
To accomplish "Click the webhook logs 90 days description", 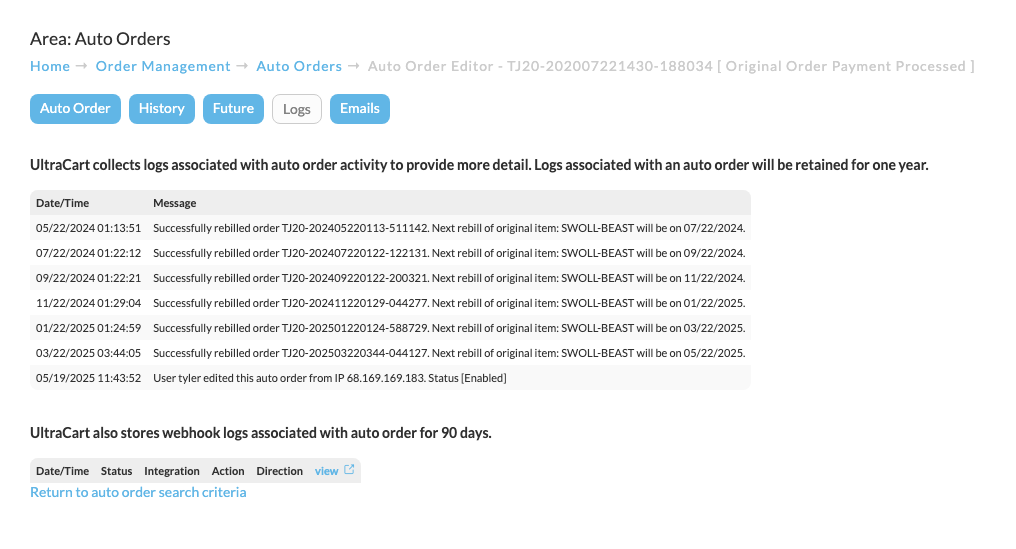I will pyautogui.click(x=260, y=433).
